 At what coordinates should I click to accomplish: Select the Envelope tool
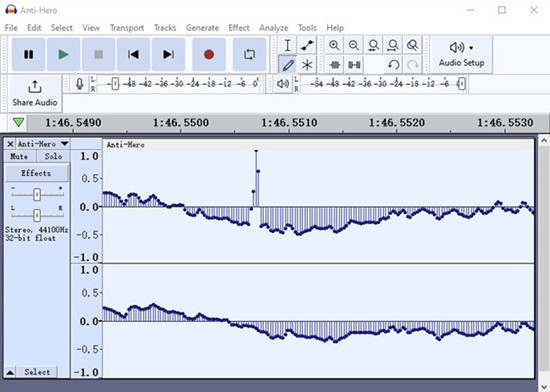point(307,45)
